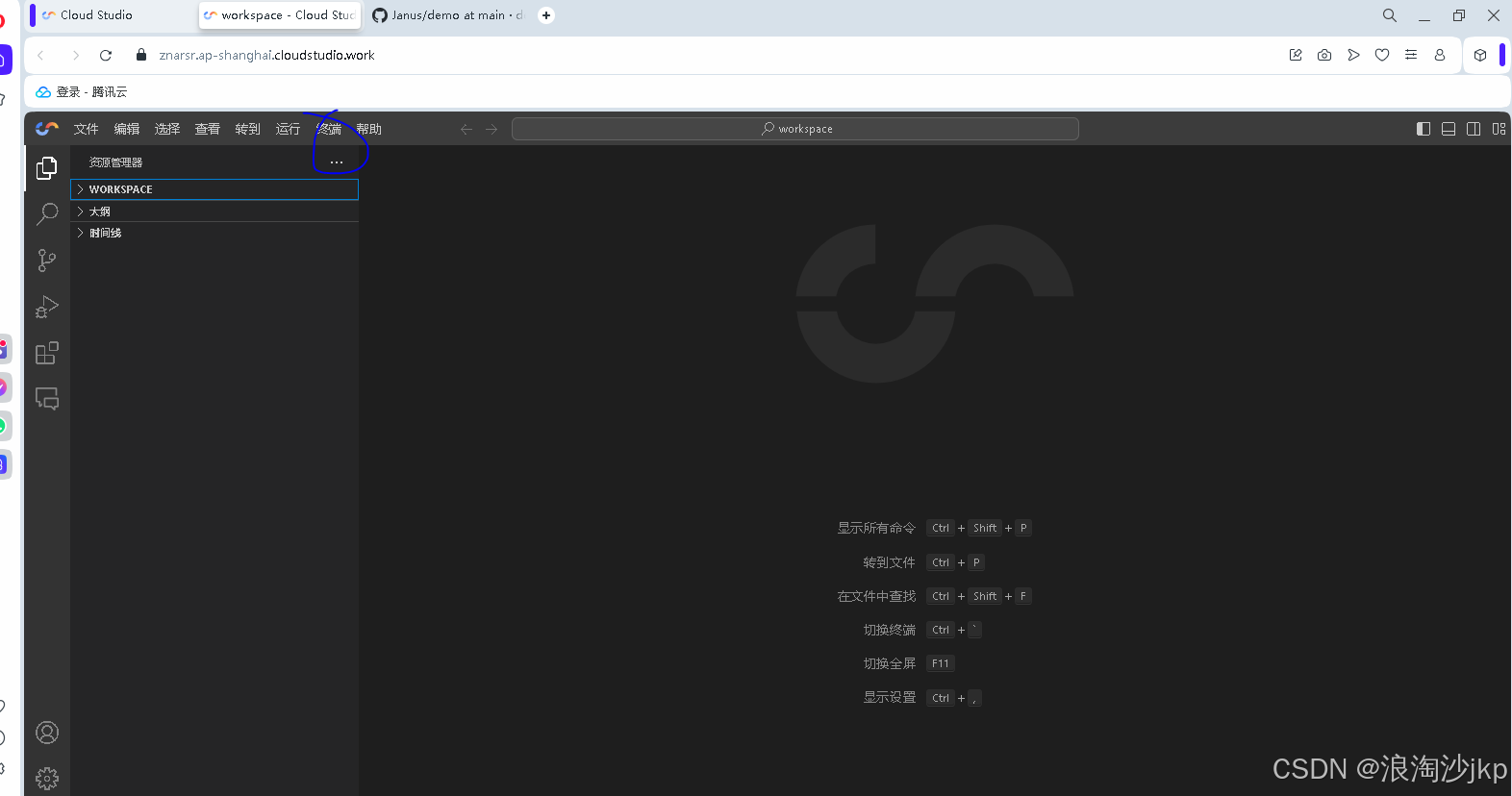Open the Accounts icon at sidebar bottom
The image size is (1512, 796).
[46, 733]
